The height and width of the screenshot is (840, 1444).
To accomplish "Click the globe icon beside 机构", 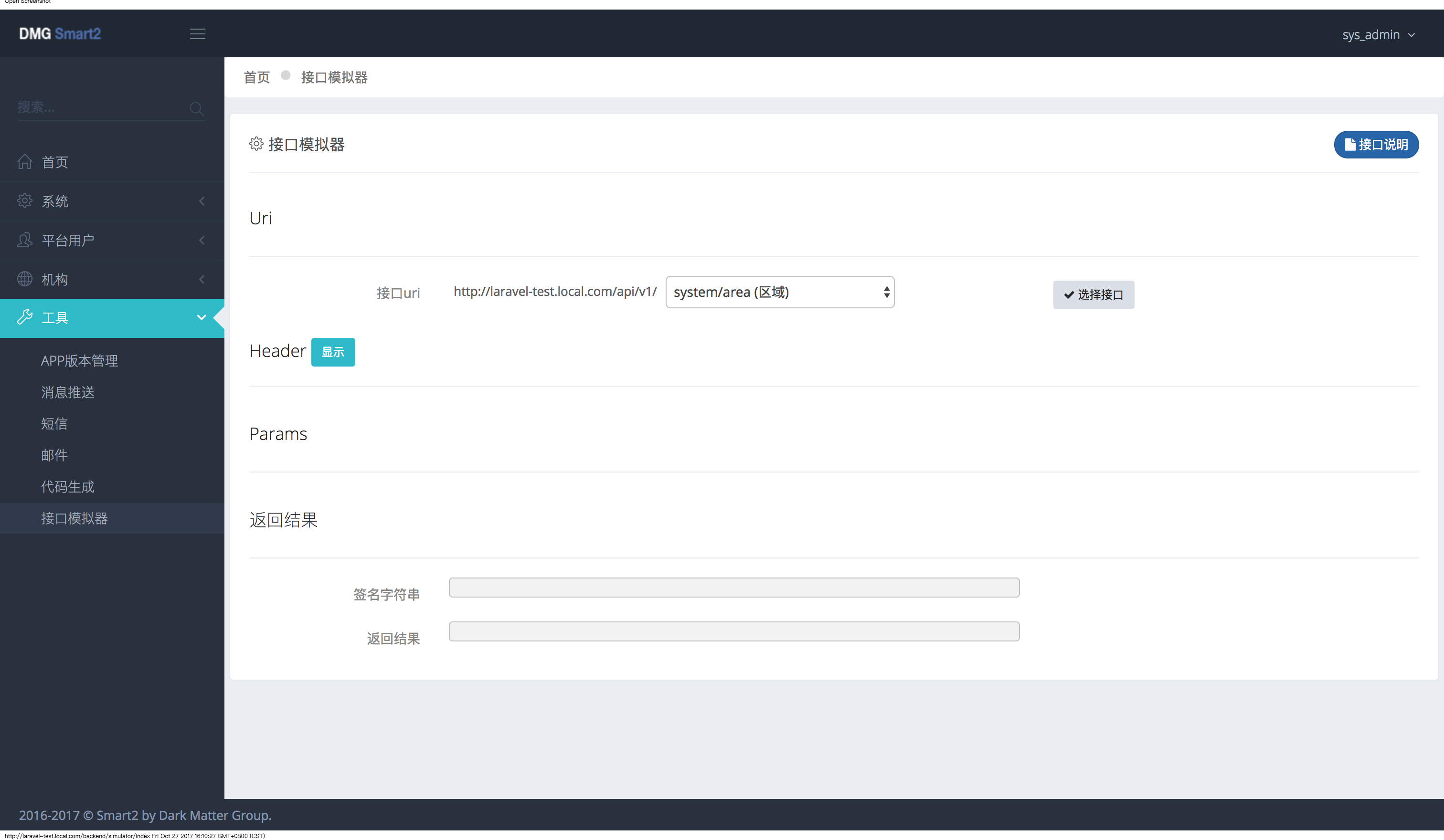I will click(x=25, y=279).
